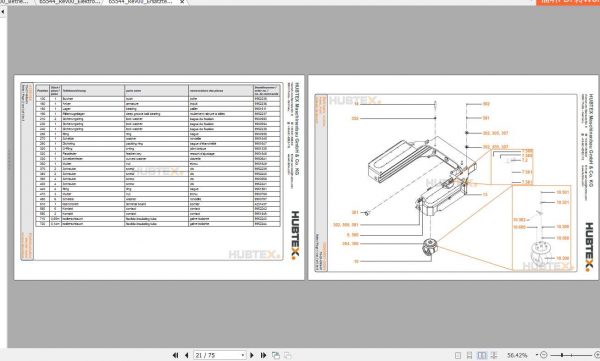Expand the left side panel arrow
This screenshot has width=600, height=361.
click(x=3, y=11)
